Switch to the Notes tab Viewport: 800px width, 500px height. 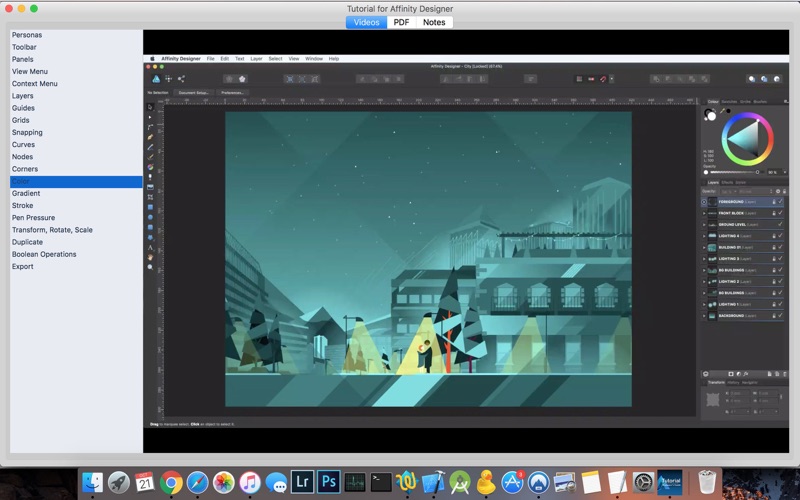(434, 22)
